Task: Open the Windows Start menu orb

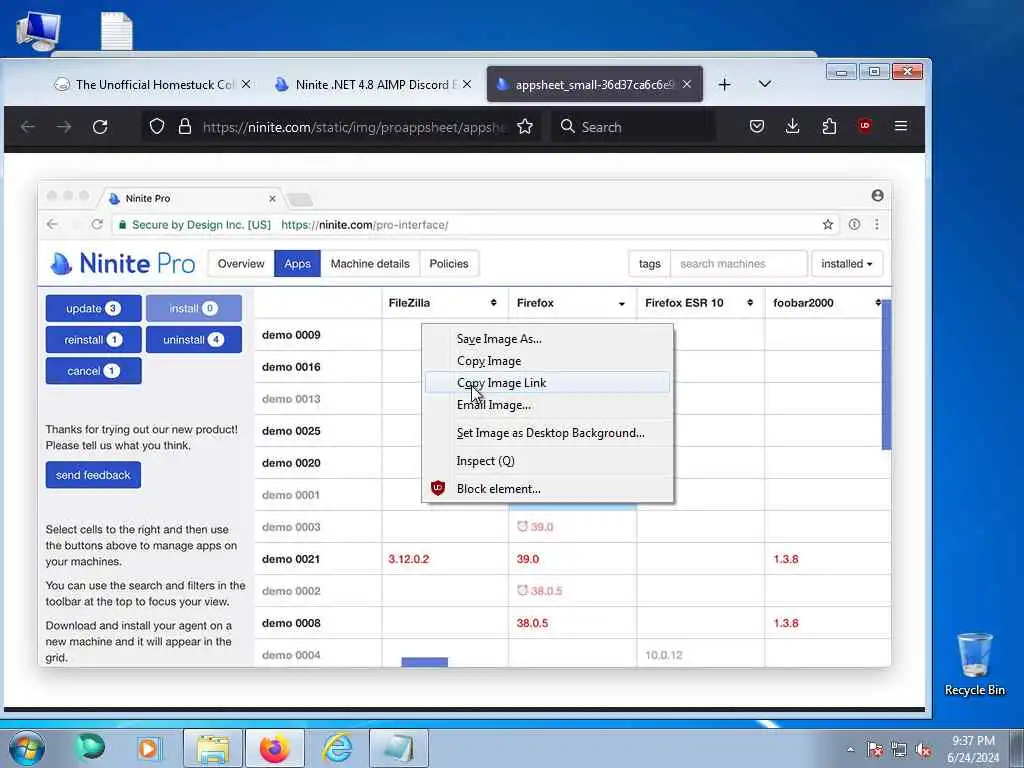Action: pos(27,748)
